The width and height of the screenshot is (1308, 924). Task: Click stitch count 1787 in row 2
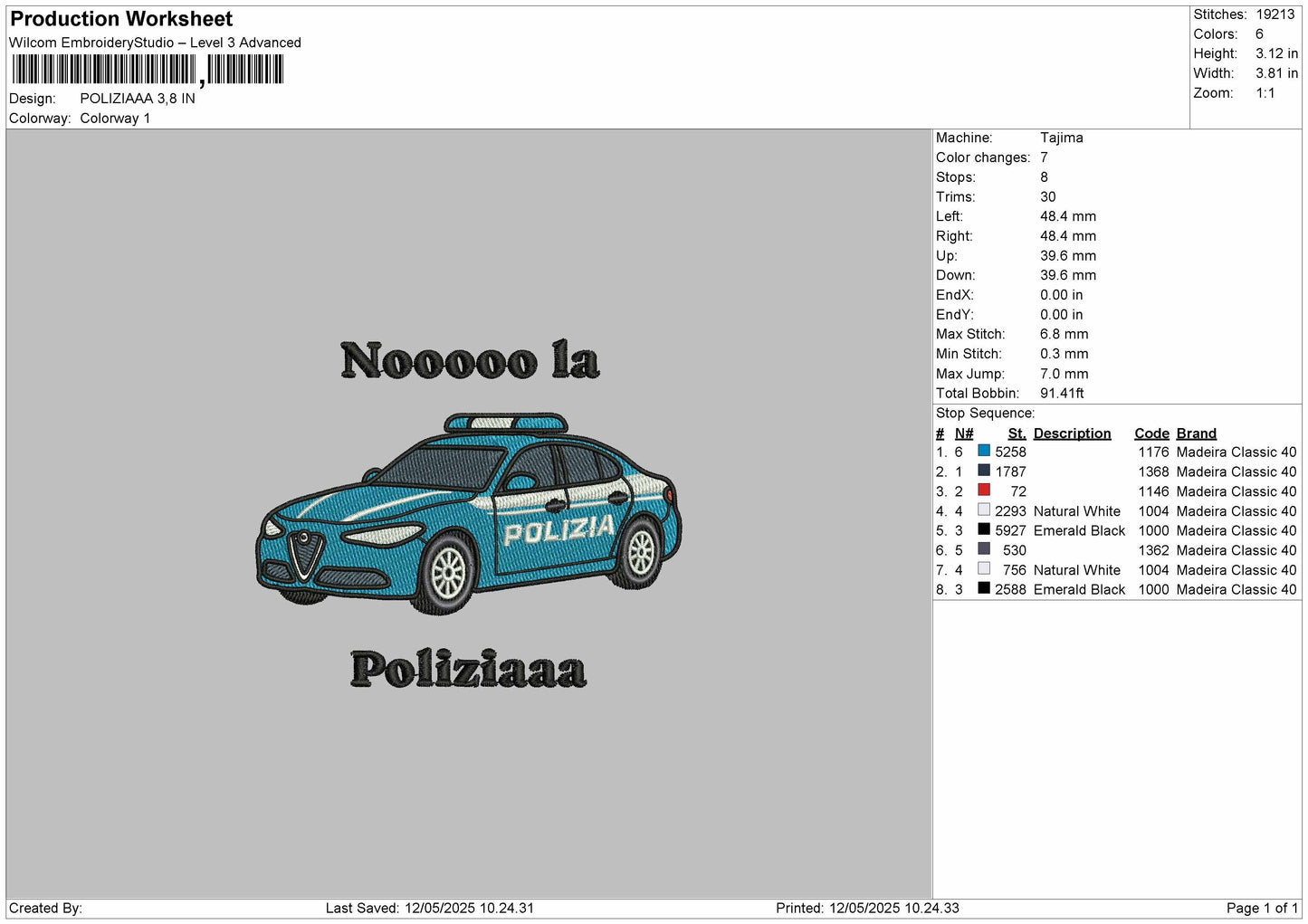1010,472
